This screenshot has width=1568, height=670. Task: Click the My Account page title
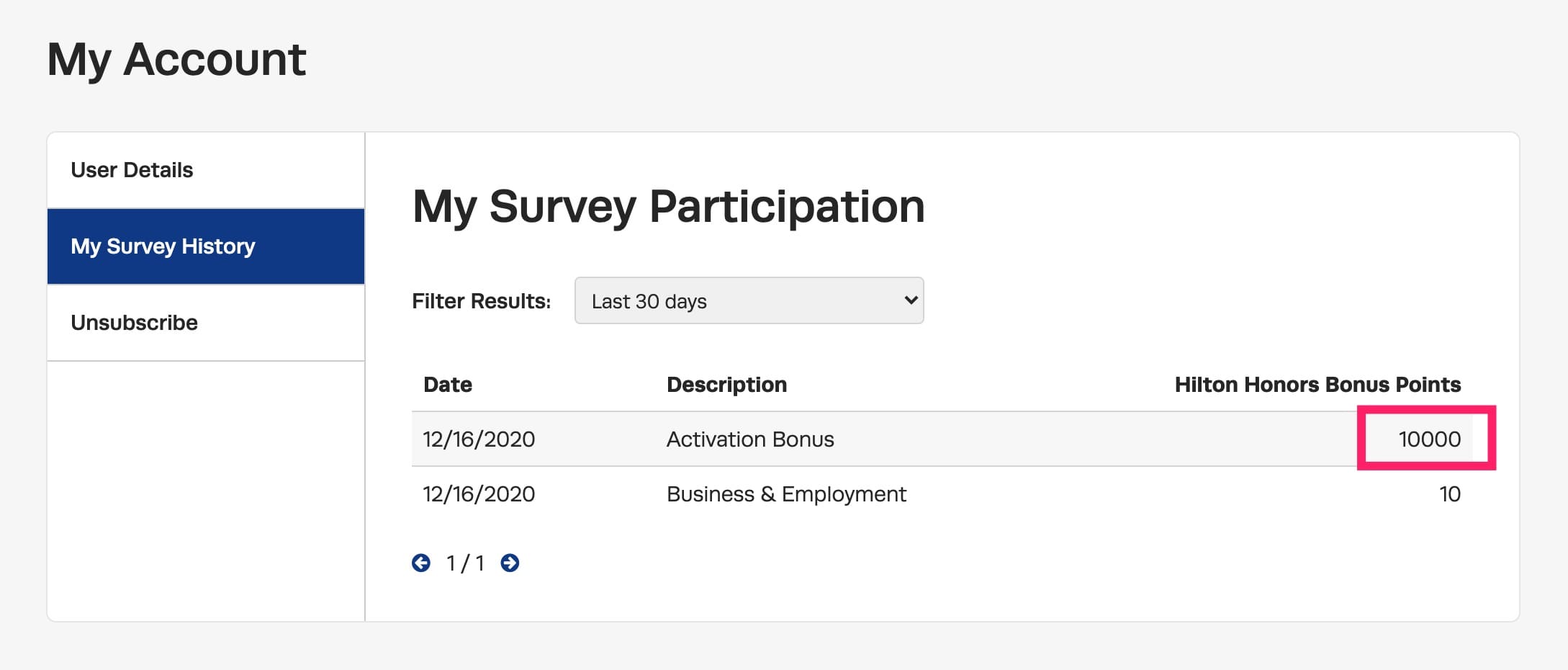point(176,59)
